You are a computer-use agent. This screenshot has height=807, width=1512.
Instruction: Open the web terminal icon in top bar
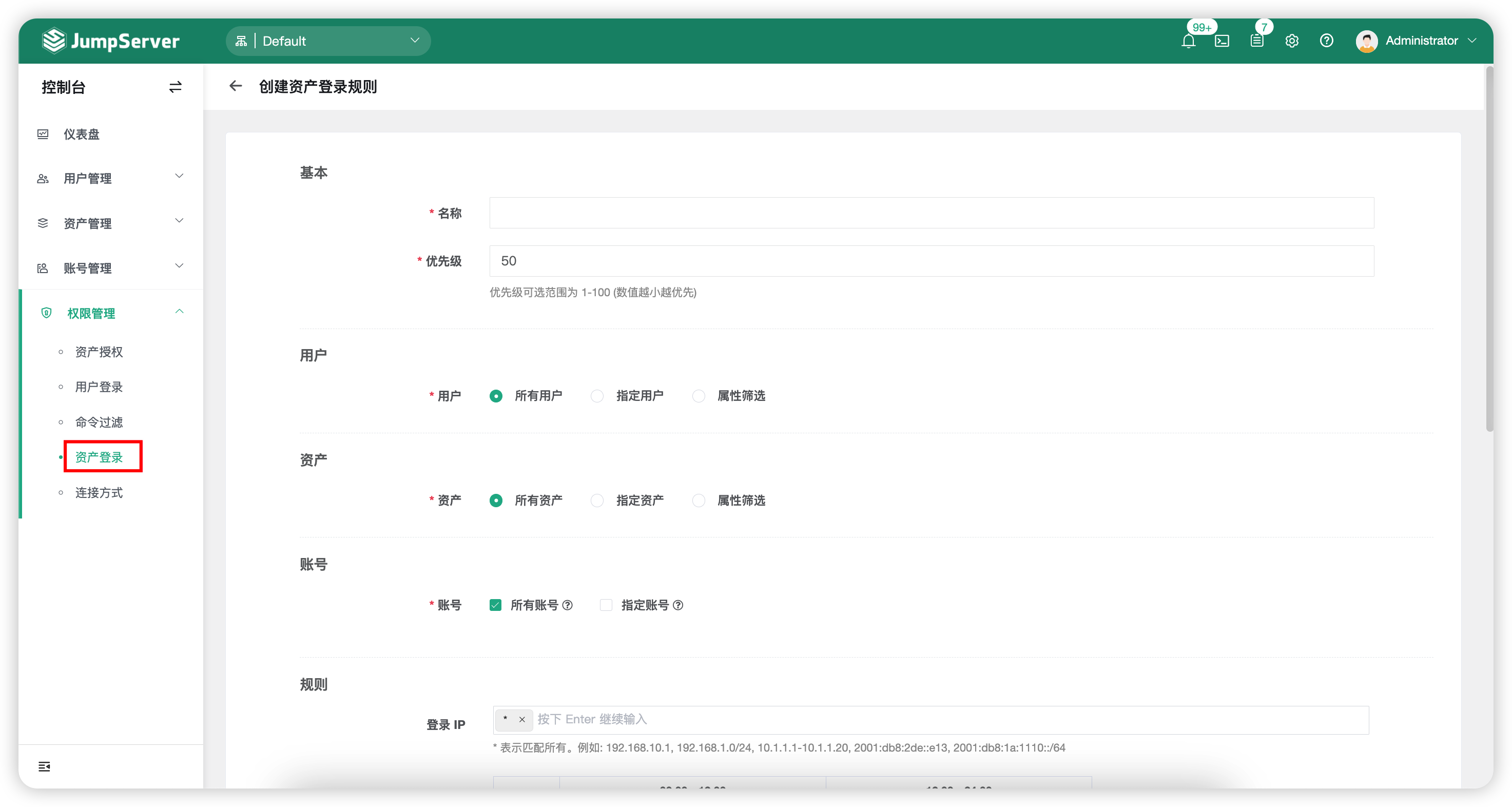(1223, 41)
